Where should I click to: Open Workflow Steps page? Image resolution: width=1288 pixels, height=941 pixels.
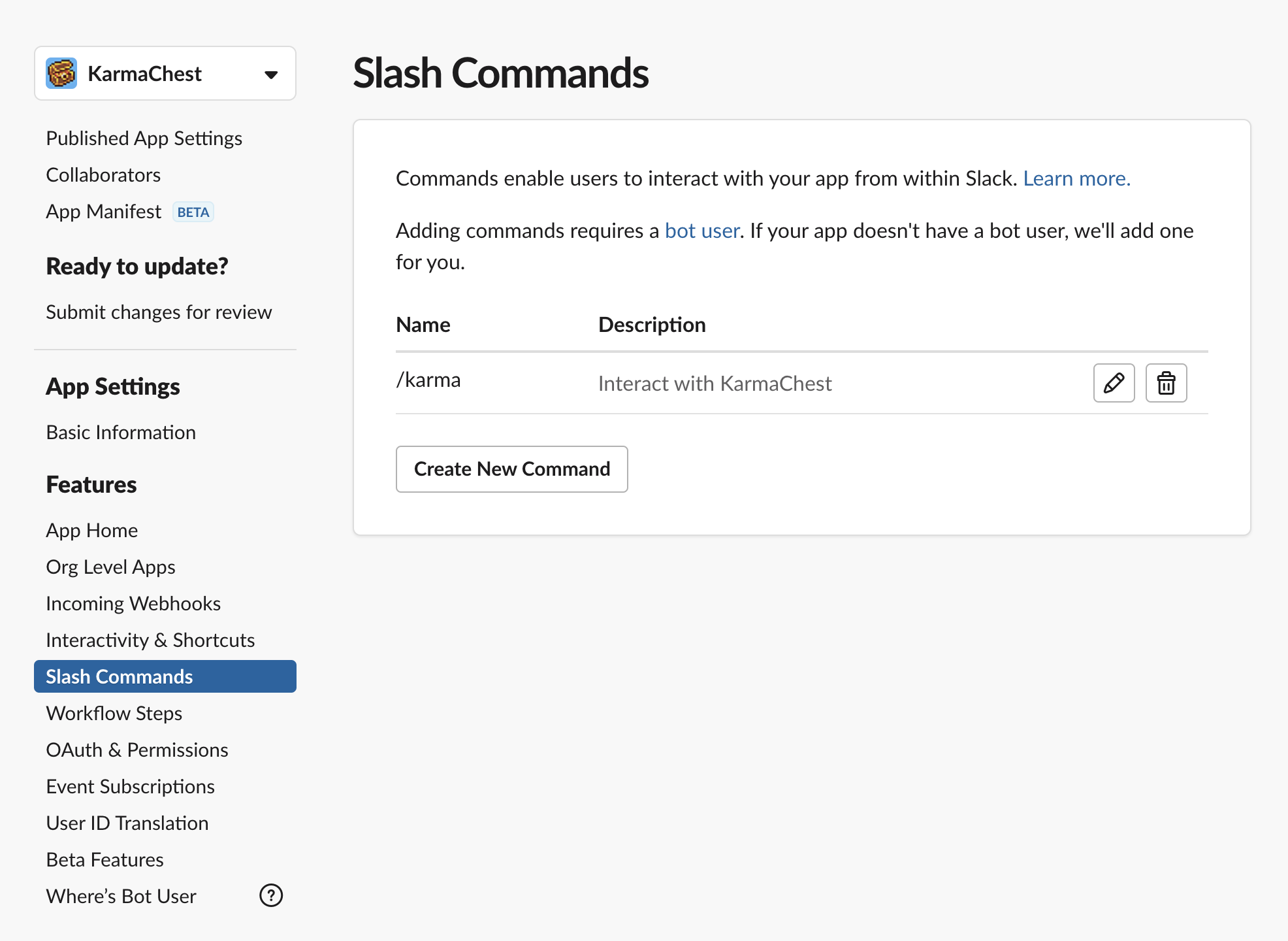114,714
